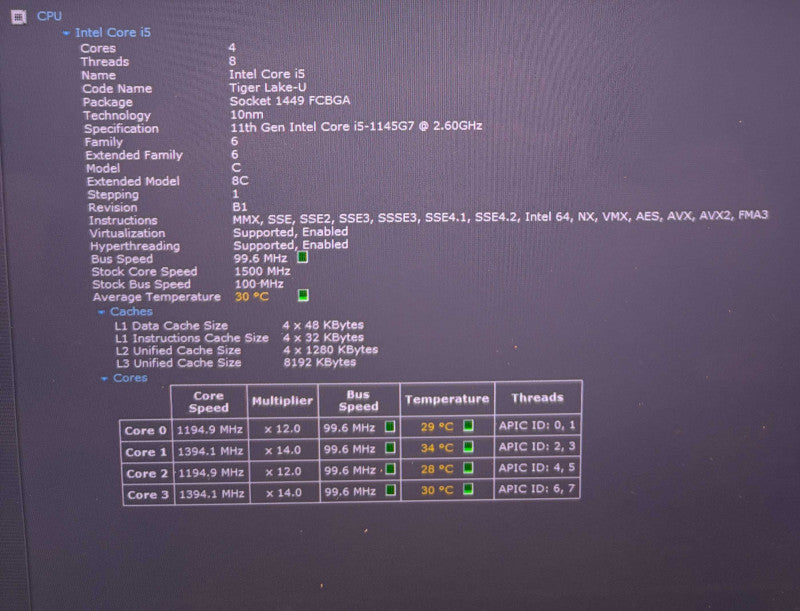This screenshot has width=800, height=611.
Task: Click the Stock Core Speed value 1500 MHz
Action: (x=262, y=271)
